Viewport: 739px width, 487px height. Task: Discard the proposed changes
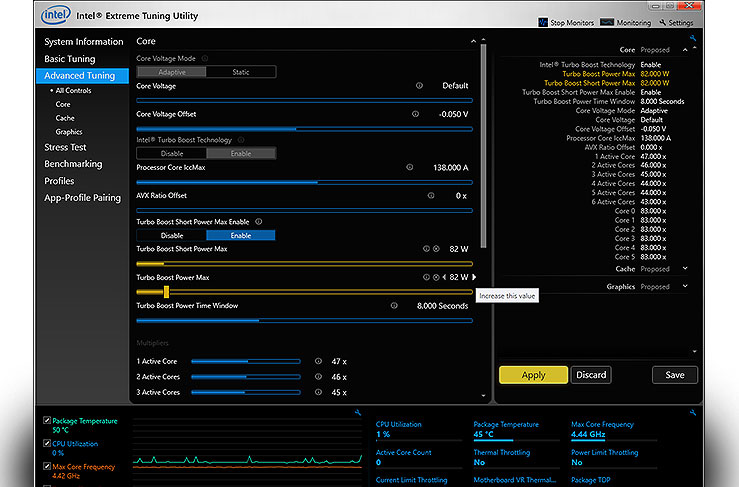[591, 375]
